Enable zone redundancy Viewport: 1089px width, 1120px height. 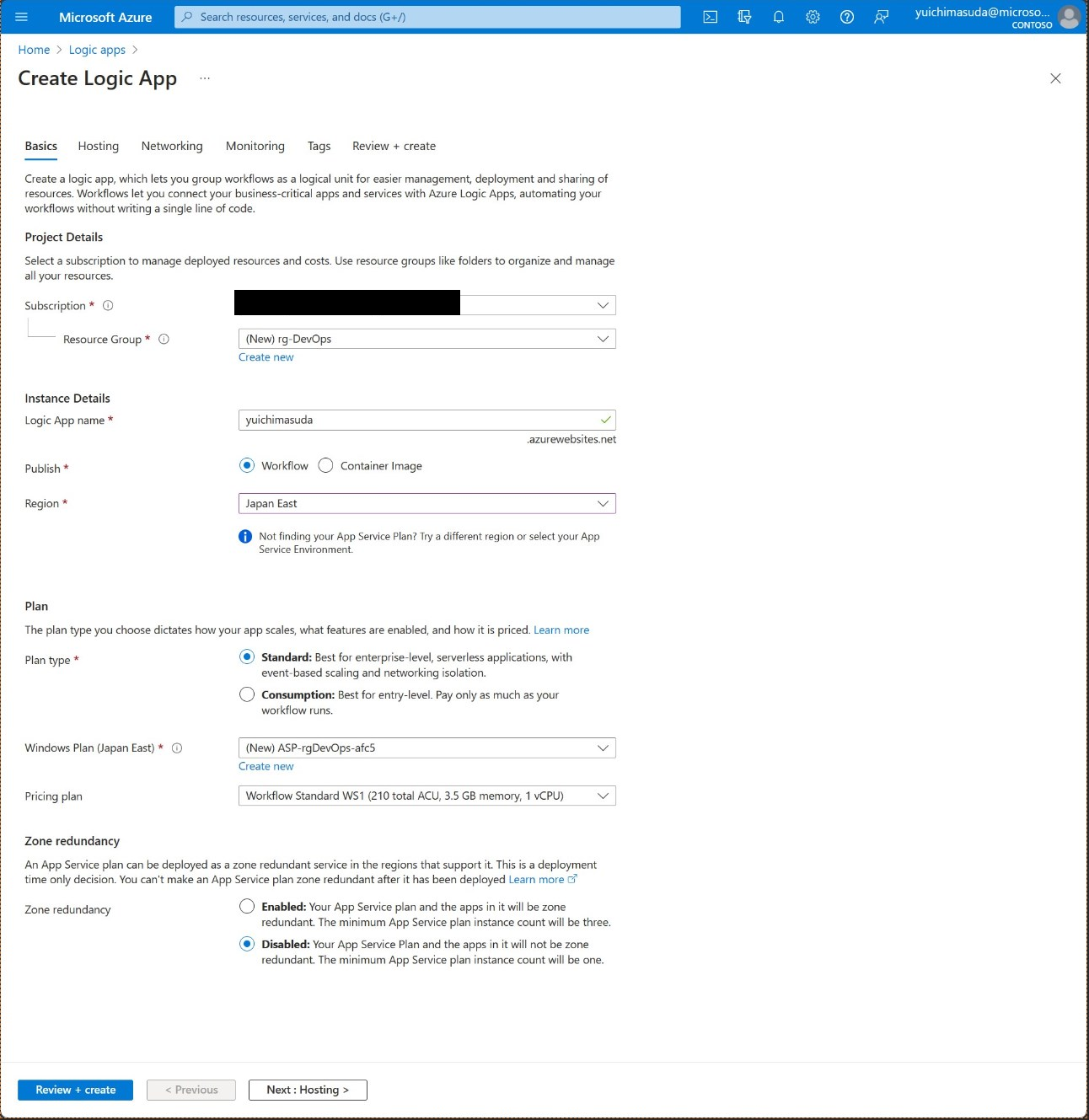[x=247, y=906]
